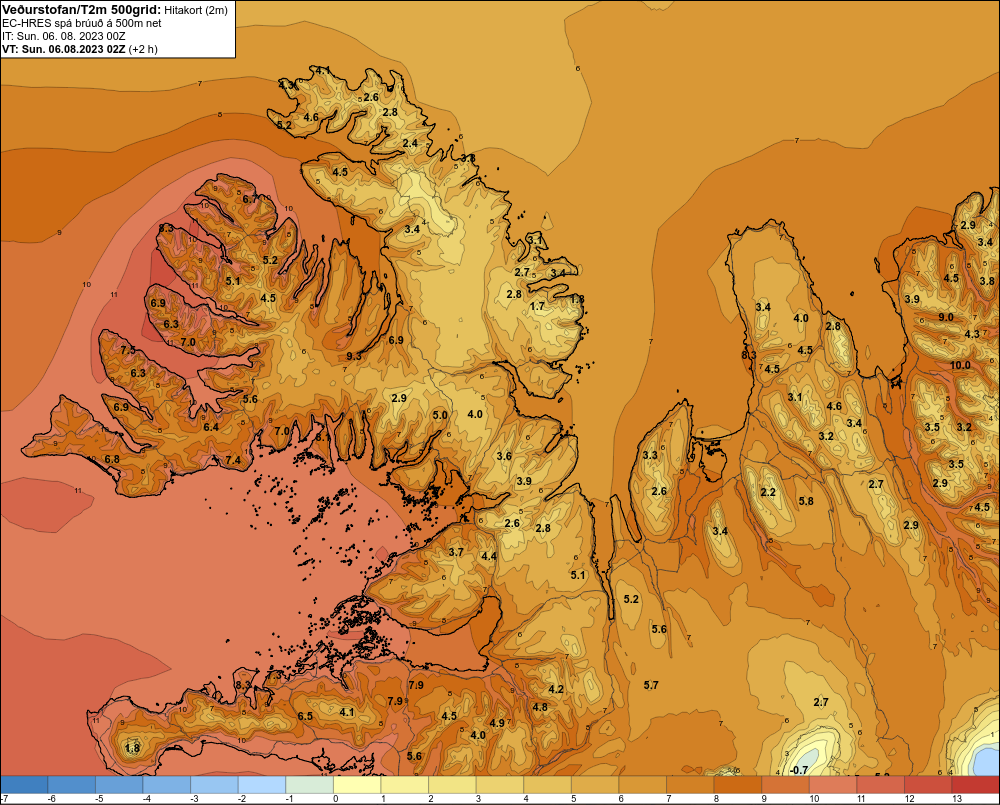
Task: Click the '4.8' temperature value
Action: [x=540, y=707]
